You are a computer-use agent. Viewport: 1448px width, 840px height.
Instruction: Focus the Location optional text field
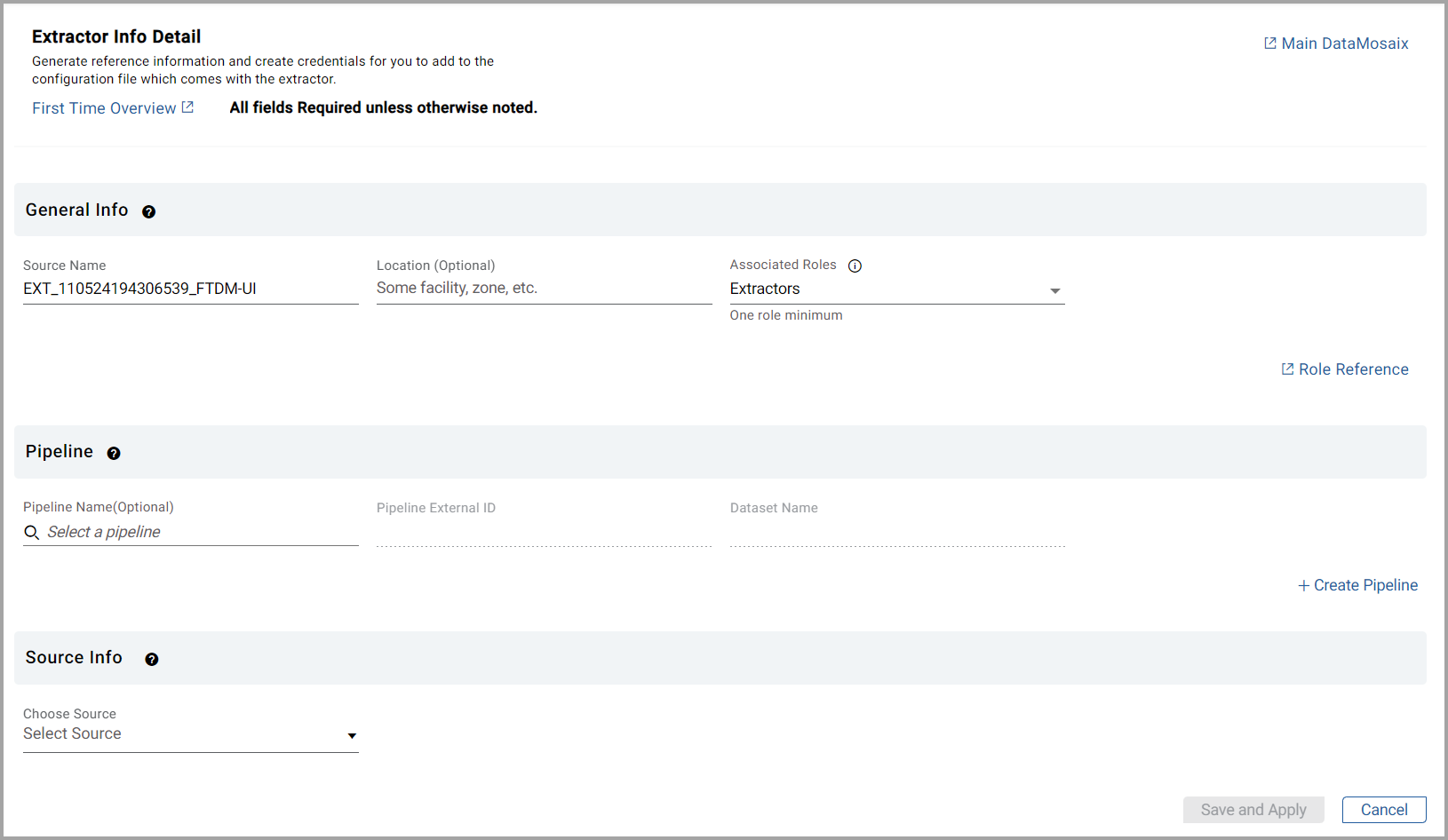click(x=544, y=289)
